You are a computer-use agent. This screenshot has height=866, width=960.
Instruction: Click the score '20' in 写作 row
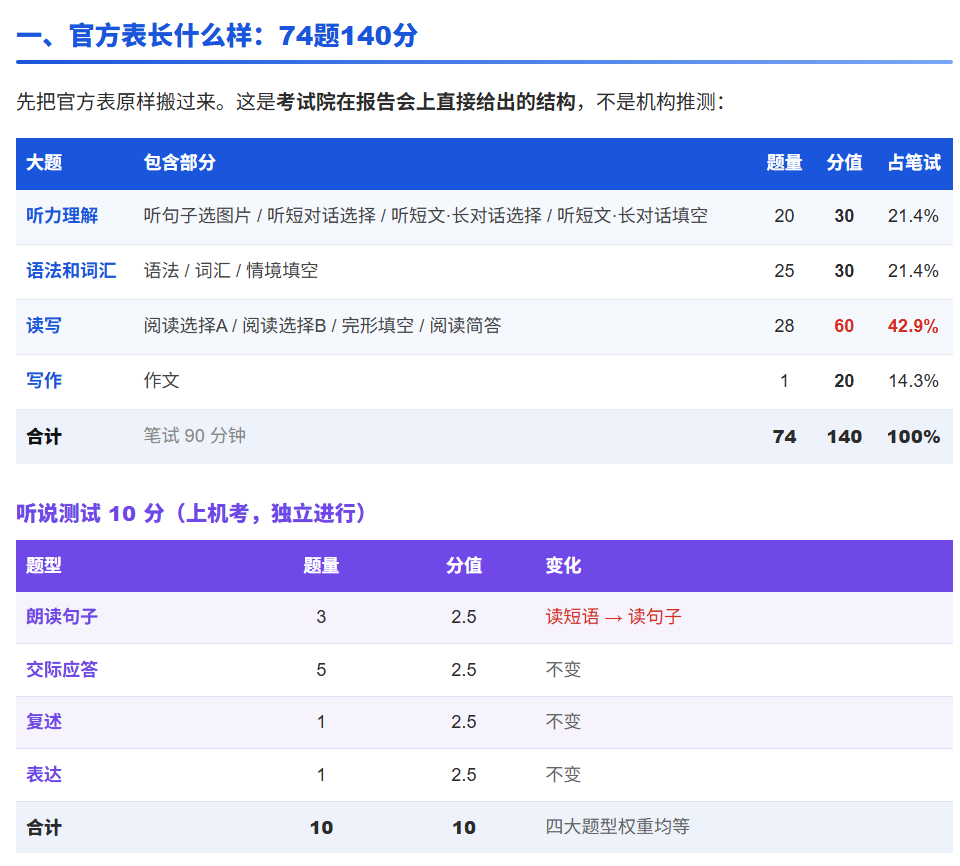point(844,381)
